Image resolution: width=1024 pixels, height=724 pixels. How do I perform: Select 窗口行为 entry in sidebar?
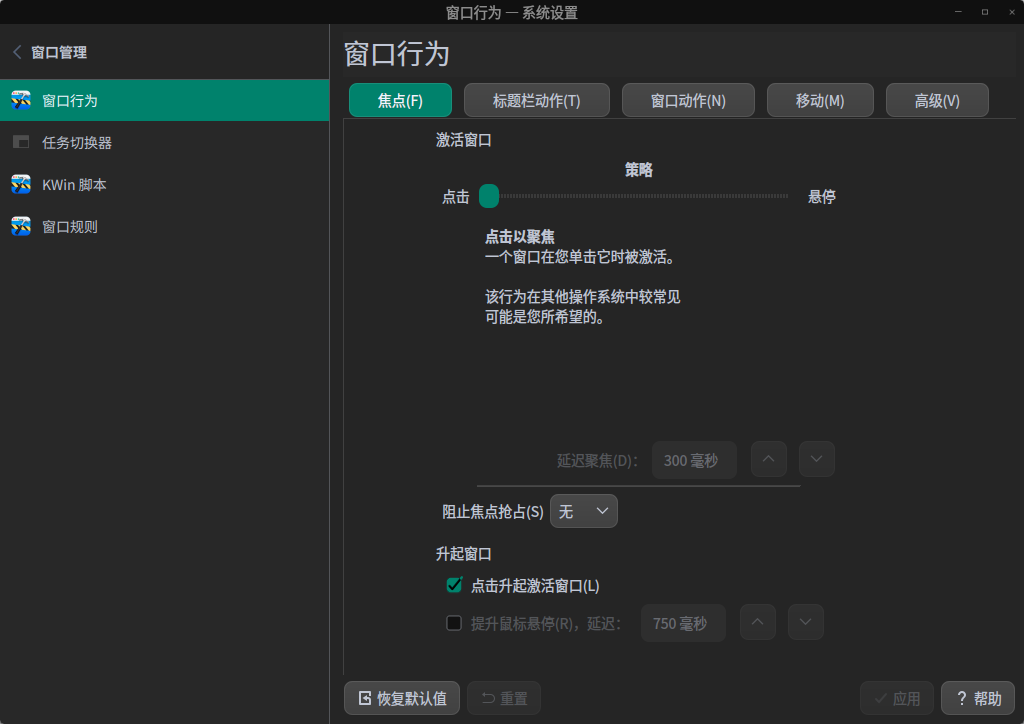pyautogui.click(x=80, y=100)
